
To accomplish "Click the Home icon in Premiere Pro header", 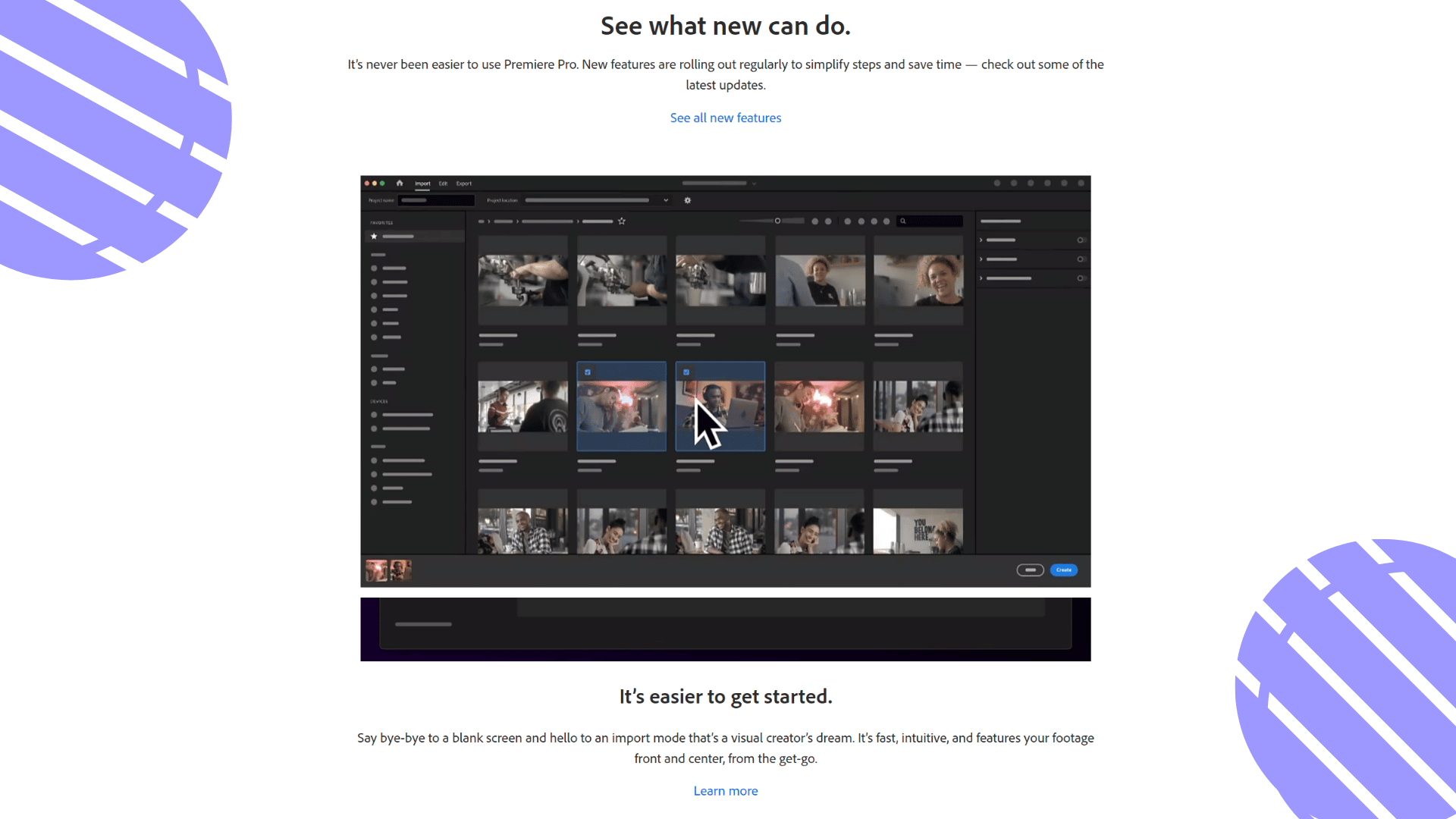I will (400, 183).
